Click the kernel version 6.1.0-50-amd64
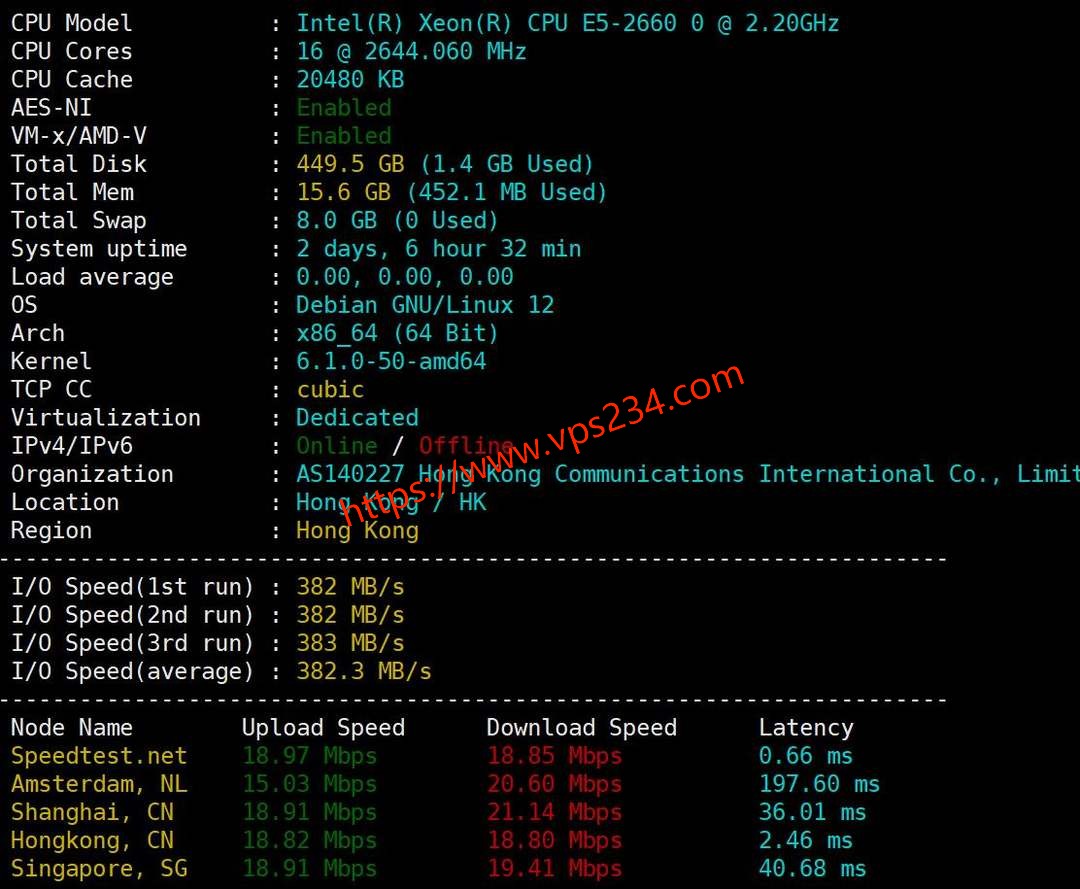 [x=391, y=361]
